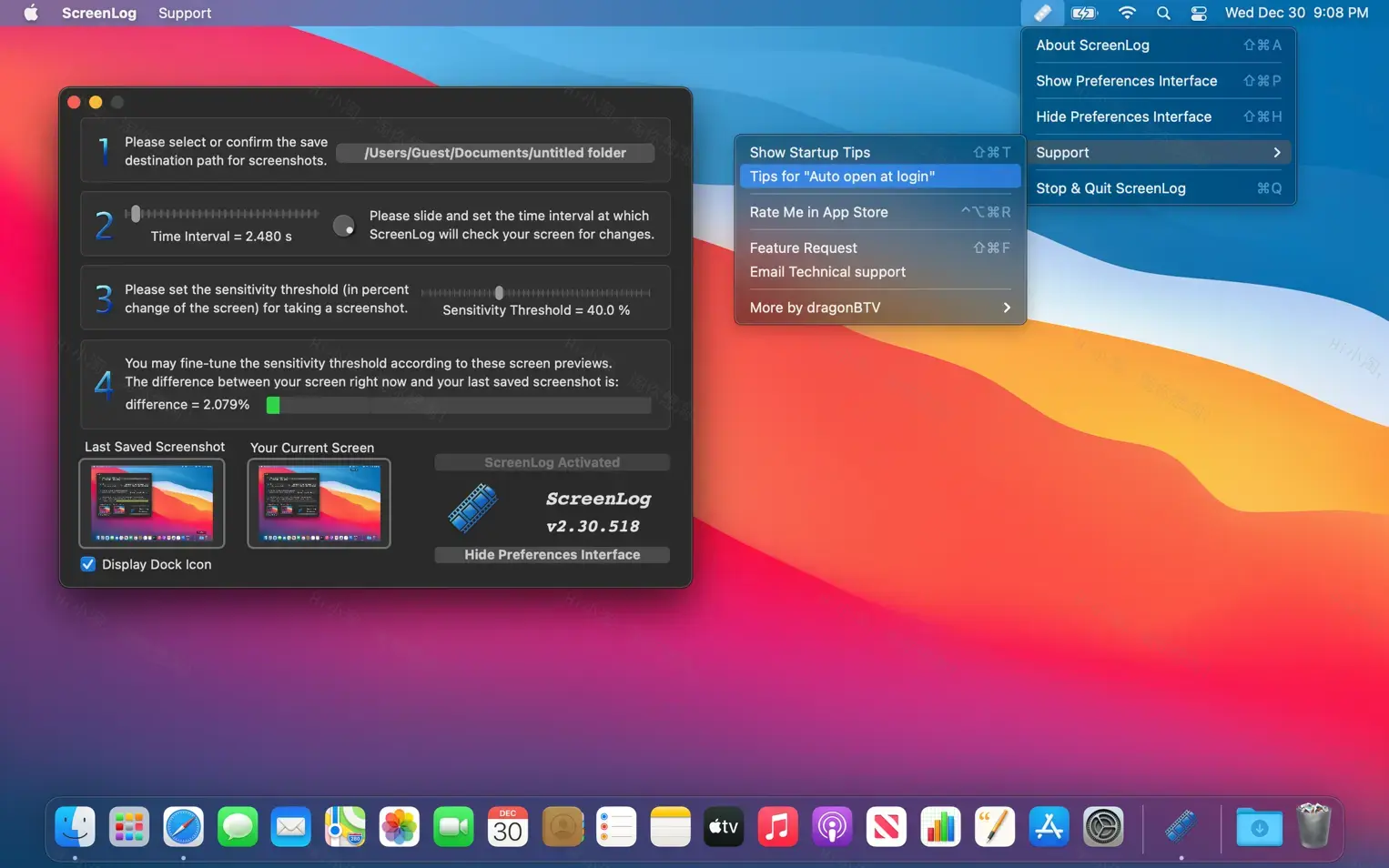Adjust the Sensitivity Threshold slider

click(x=499, y=293)
